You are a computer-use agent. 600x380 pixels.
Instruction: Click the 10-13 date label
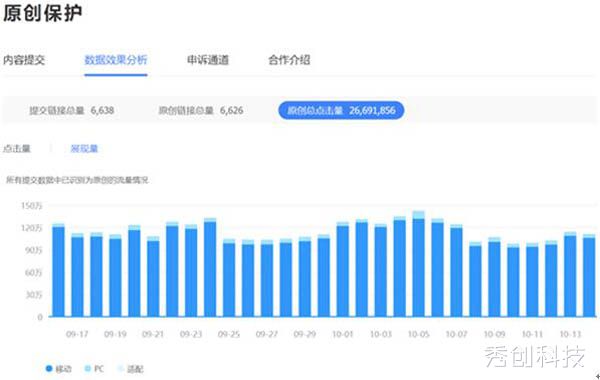570,334
